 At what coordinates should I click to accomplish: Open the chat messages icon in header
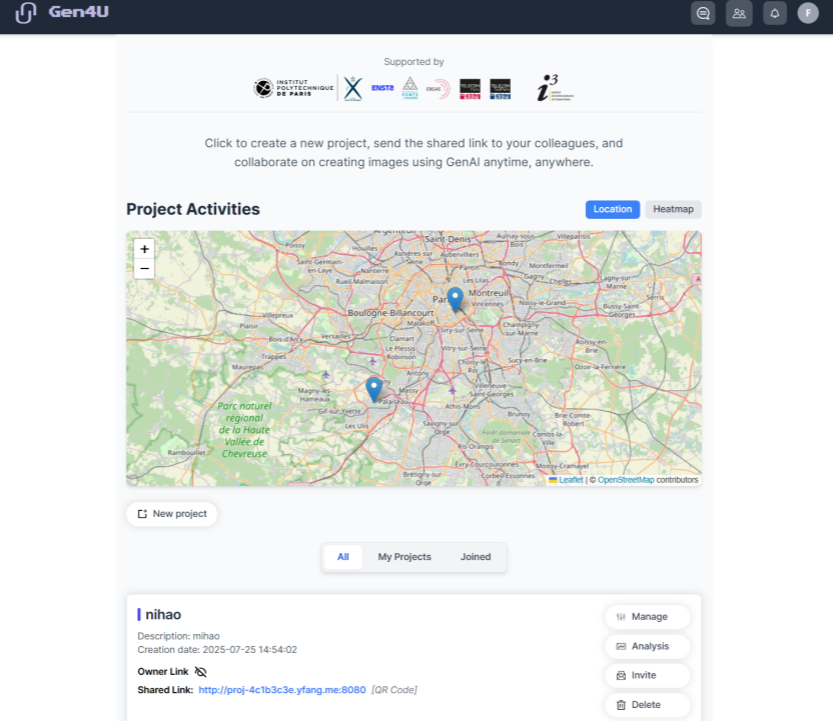(703, 13)
